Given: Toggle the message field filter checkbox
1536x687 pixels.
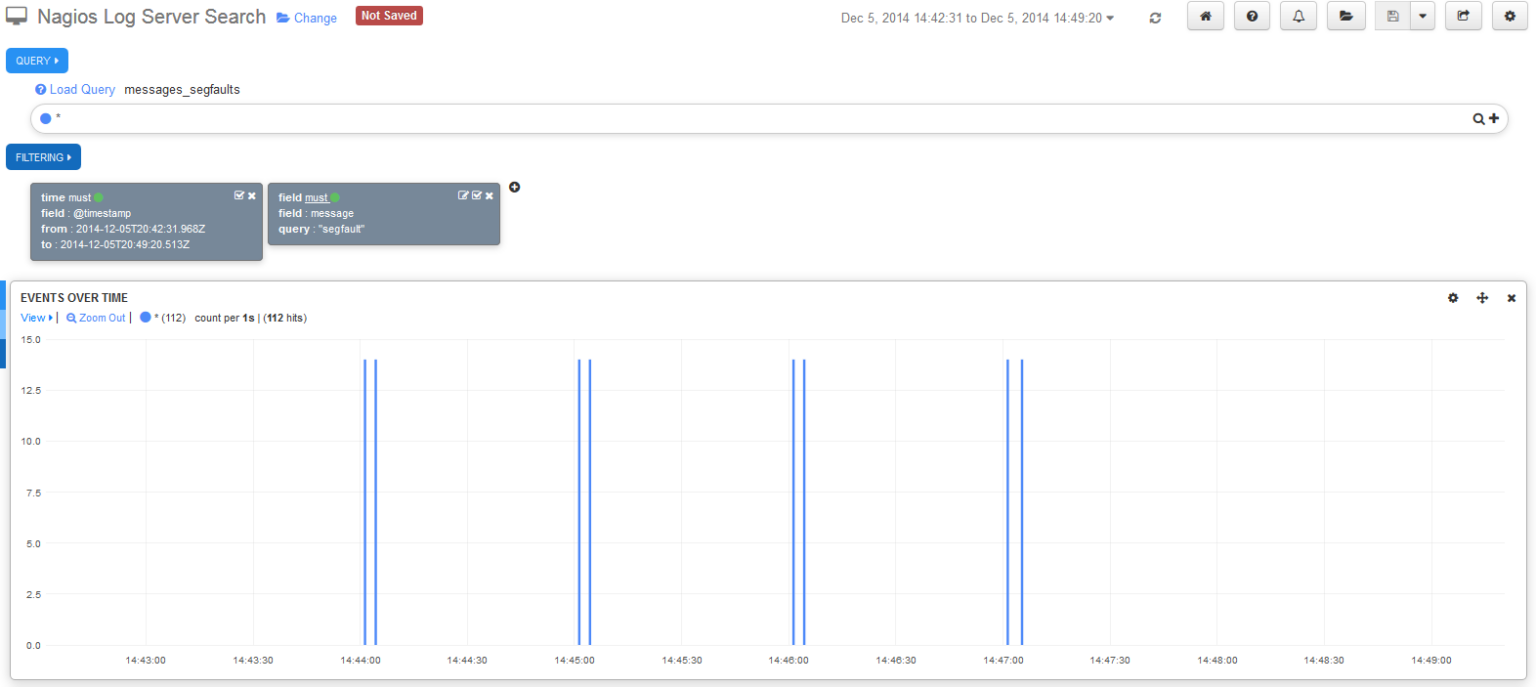Looking at the screenshot, I should coord(476,196).
